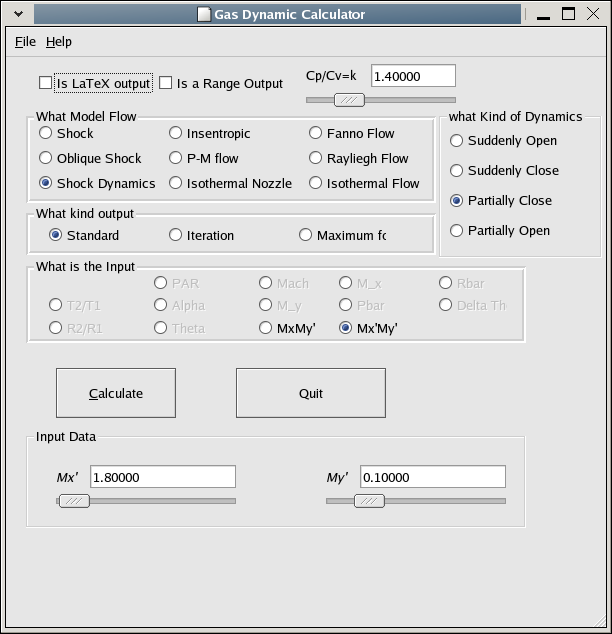
Task: Open the File menu
Action: (x=25, y=42)
